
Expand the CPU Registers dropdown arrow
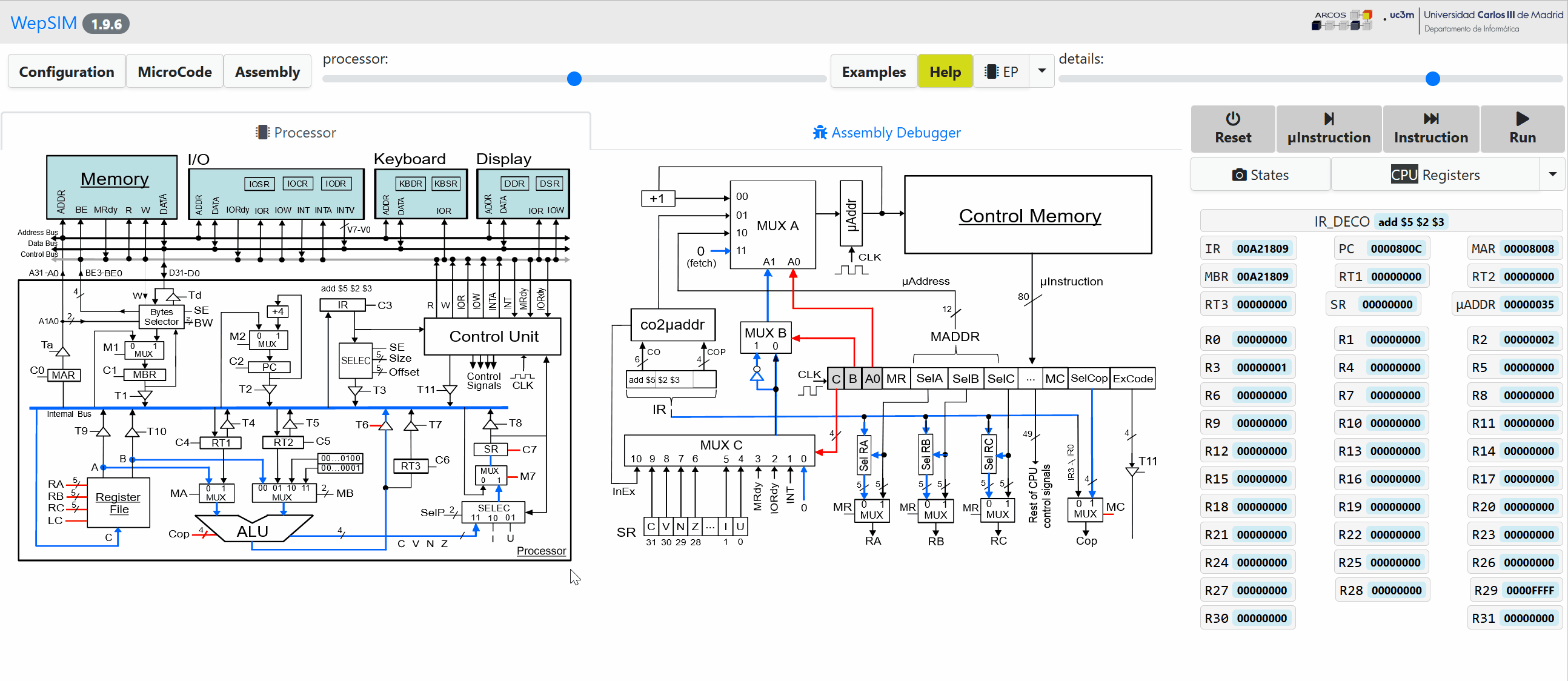coord(1552,175)
